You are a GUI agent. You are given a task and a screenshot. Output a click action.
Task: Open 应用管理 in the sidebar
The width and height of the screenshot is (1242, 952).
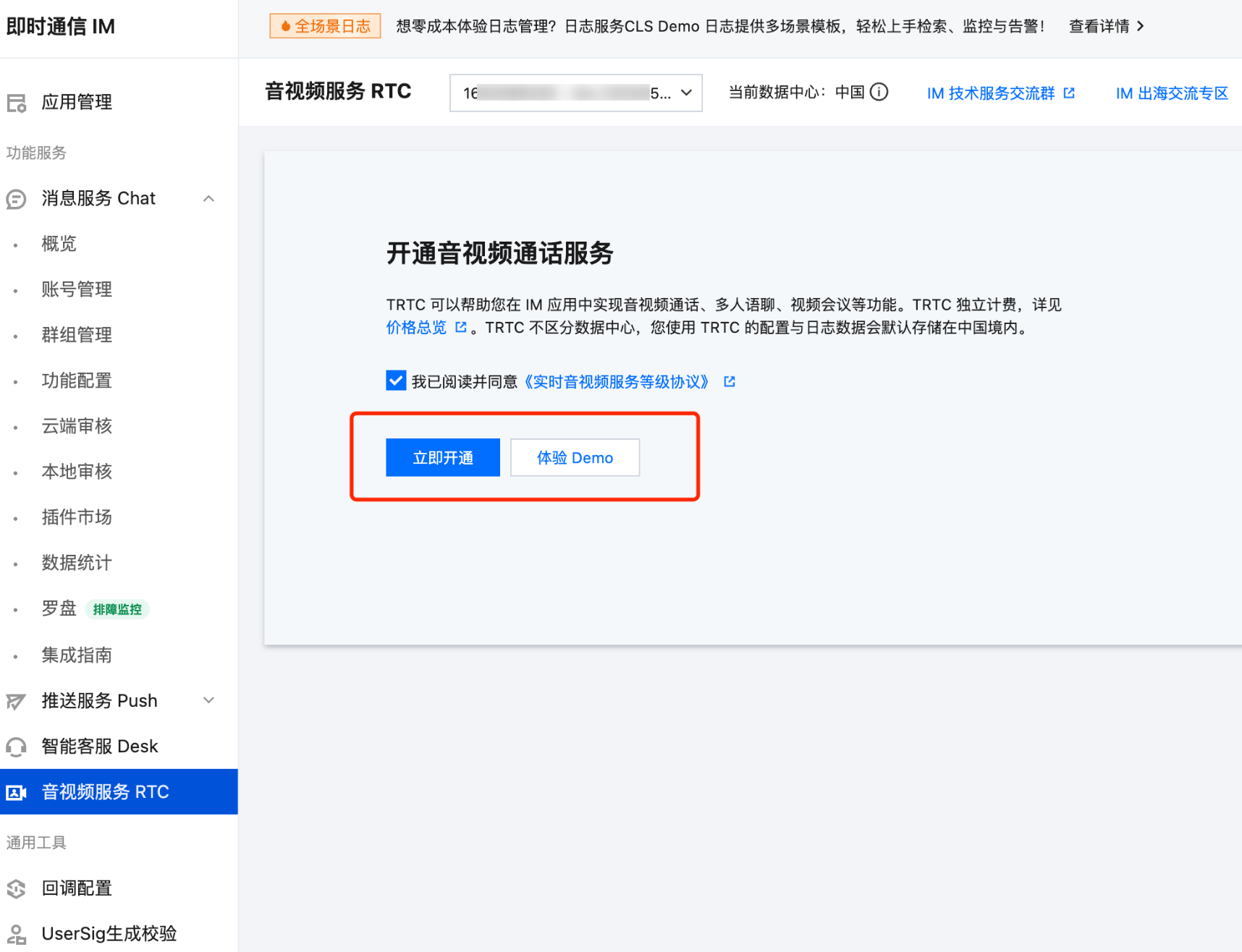coord(77,102)
